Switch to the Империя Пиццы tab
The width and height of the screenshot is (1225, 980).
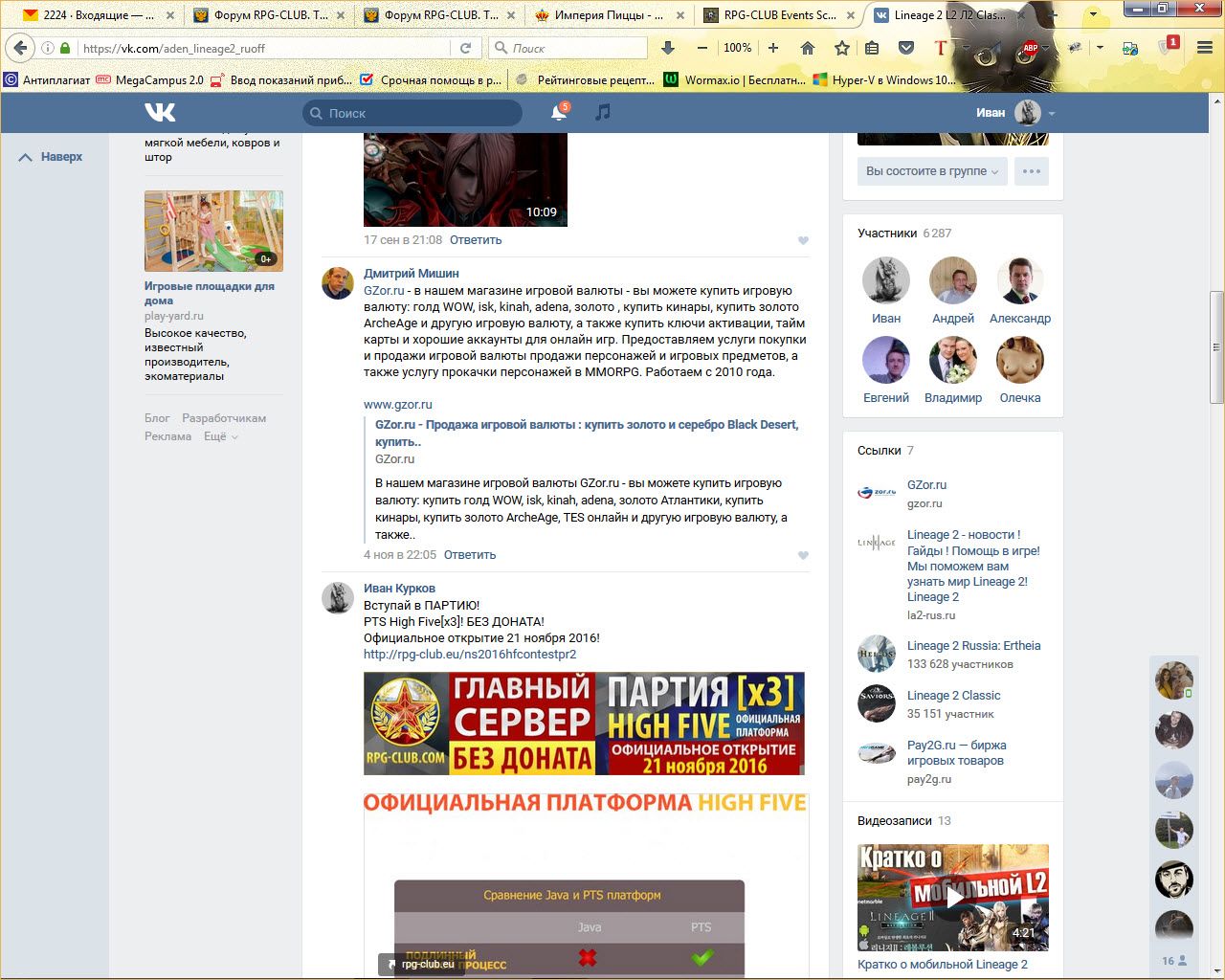(x=610, y=14)
